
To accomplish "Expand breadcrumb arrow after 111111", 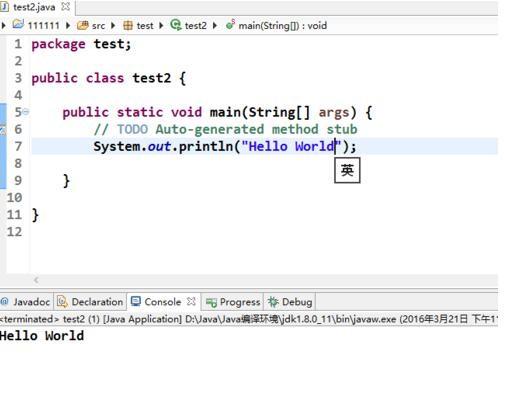I will click(68, 25).
